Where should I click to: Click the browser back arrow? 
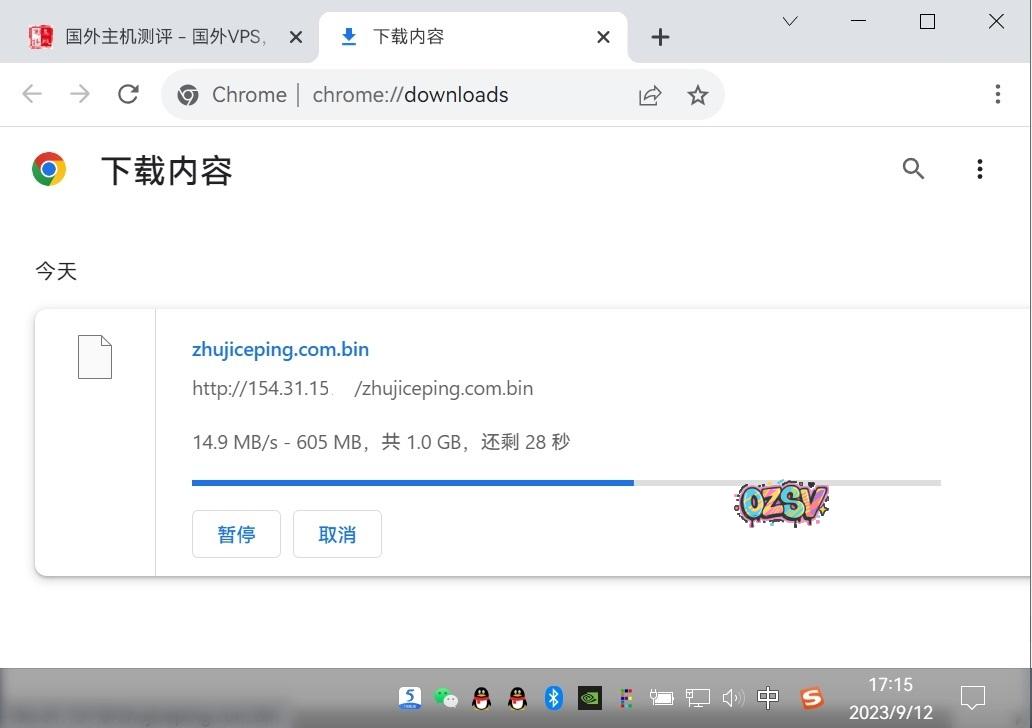32,95
